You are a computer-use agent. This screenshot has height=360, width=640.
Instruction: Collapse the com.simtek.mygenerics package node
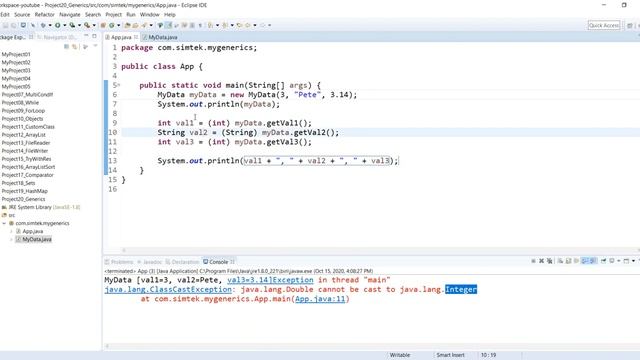tap(4, 223)
